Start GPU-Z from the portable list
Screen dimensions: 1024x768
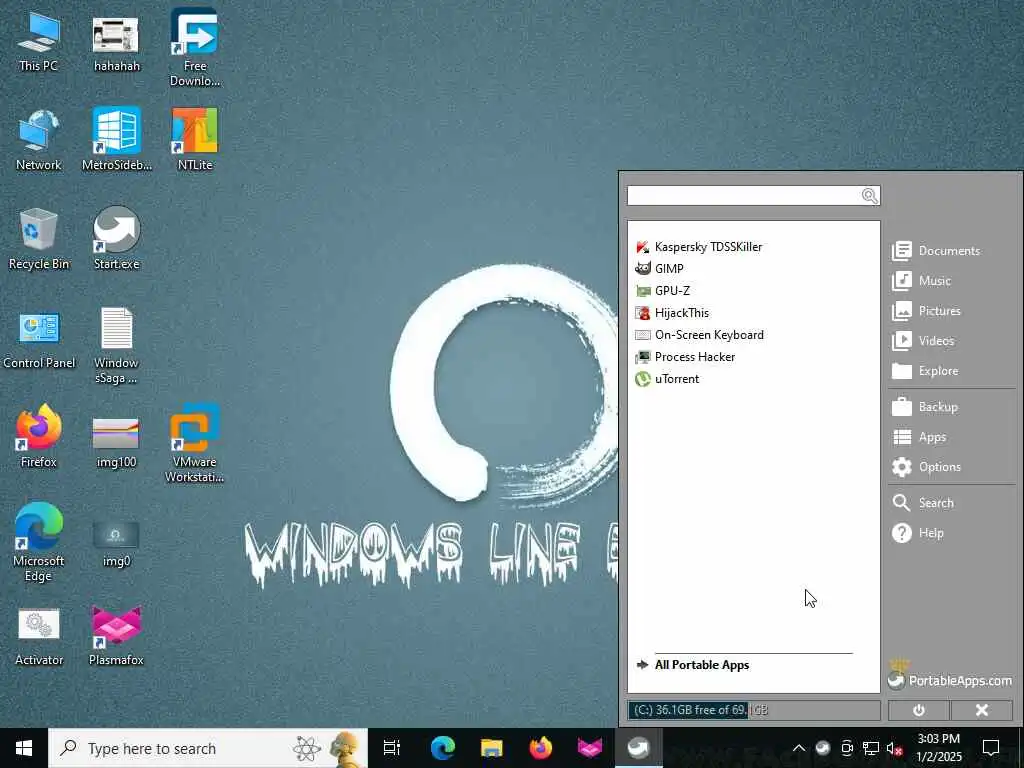[662, 291]
